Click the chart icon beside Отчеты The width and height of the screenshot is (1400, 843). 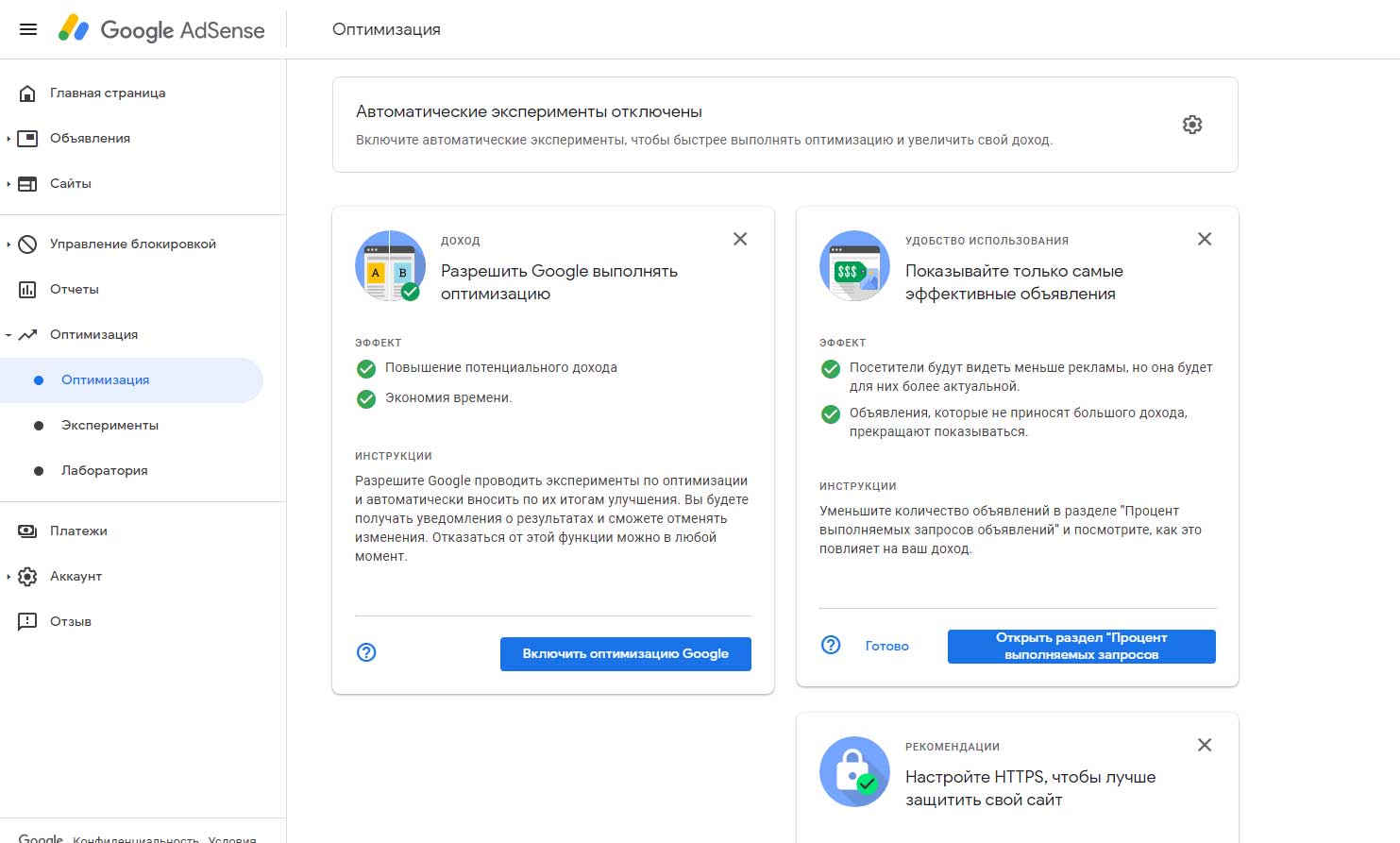tap(27, 289)
